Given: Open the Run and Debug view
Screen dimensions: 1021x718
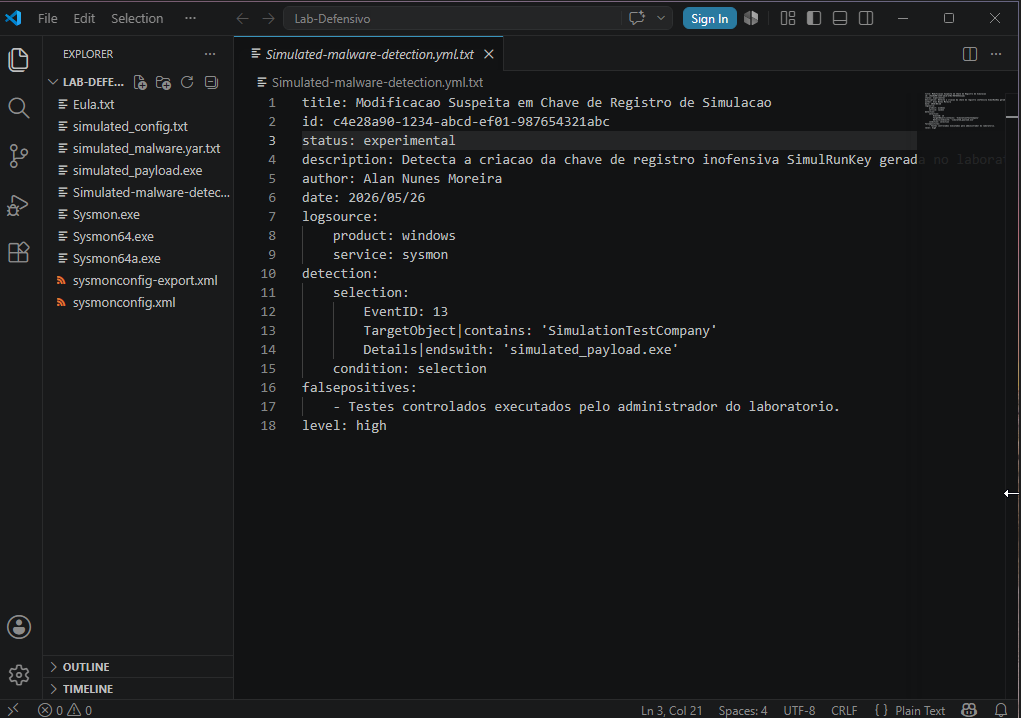Looking at the screenshot, I should click(x=18, y=204).
